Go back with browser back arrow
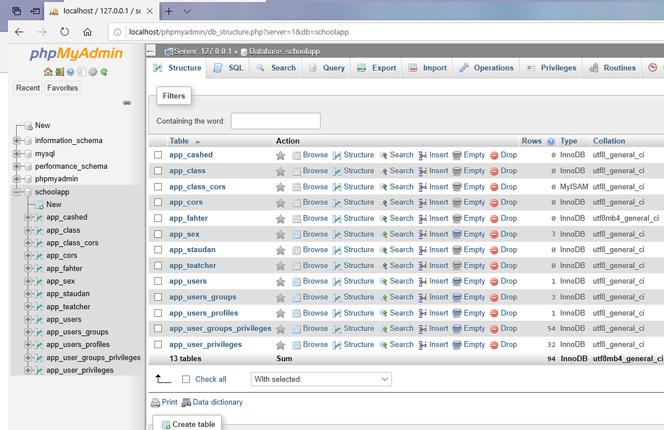This screenshot has width=664, height=430. tap(19, 32)
